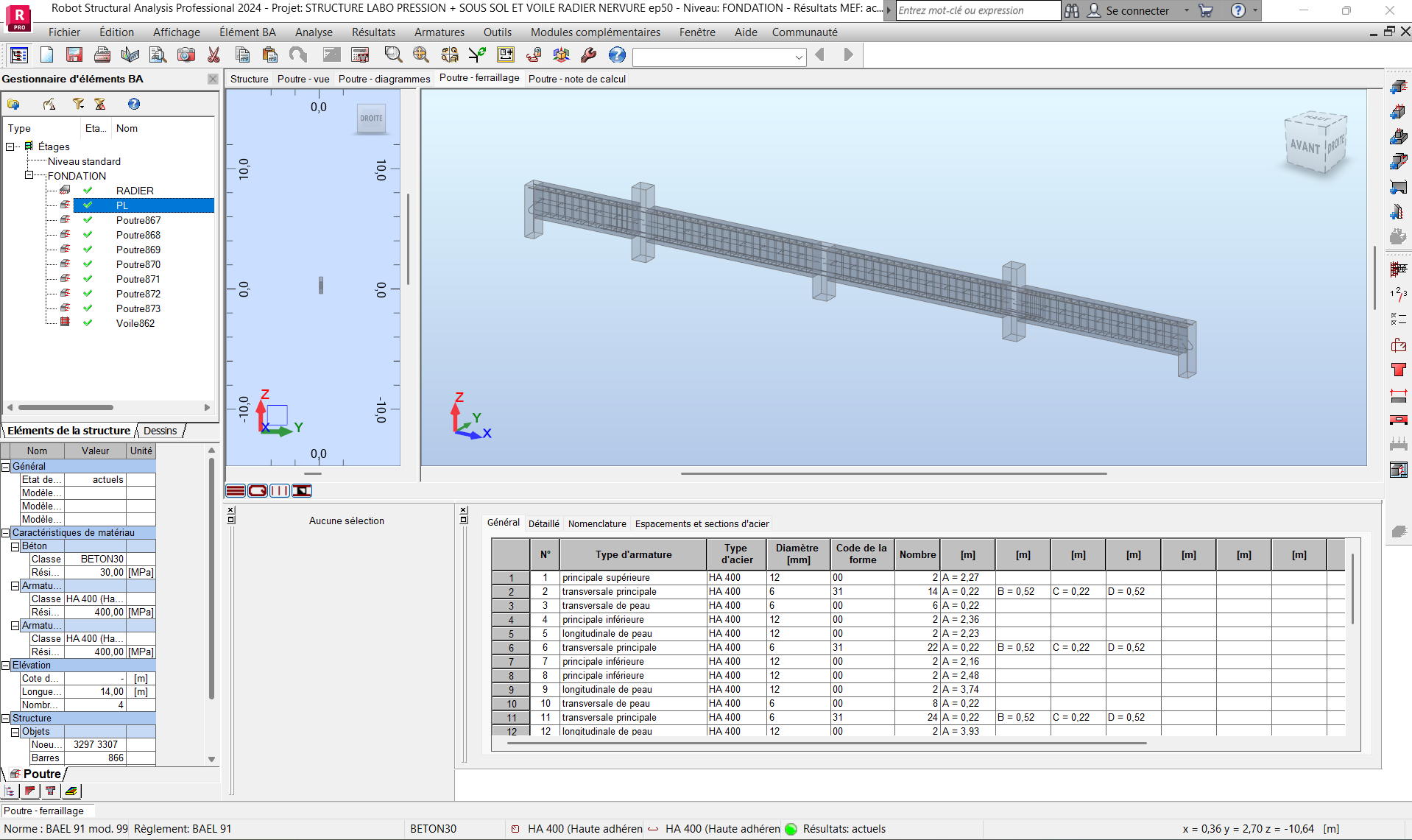Viewport: 1412px width, 840px height.
Task: Collapse the Caractéristiques de matériau section
Action: point(6,532)
